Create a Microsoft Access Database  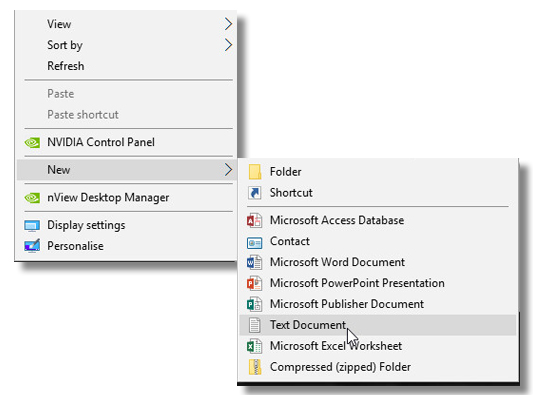378,220
